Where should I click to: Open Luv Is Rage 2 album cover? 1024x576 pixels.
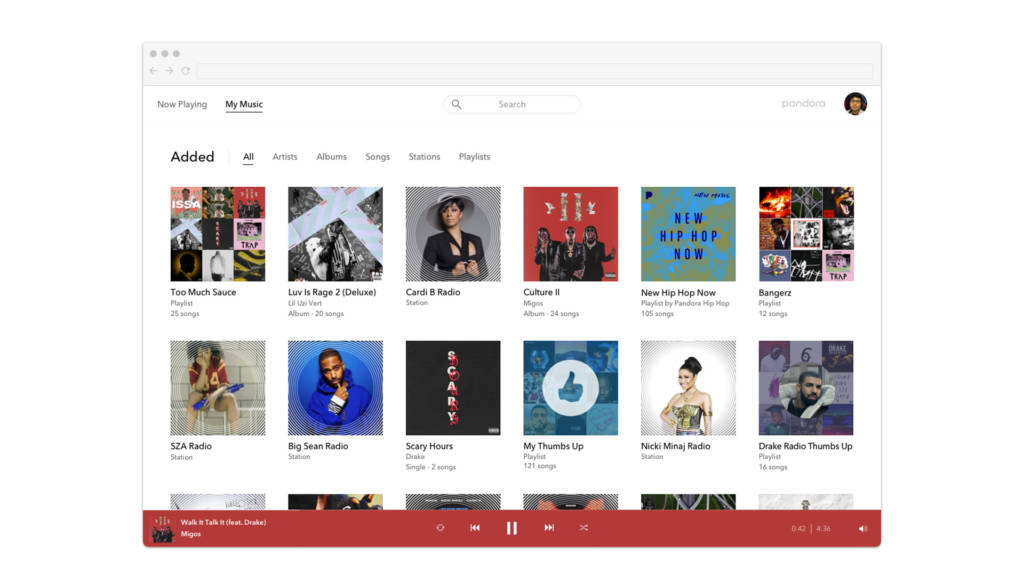click(336, 234)
